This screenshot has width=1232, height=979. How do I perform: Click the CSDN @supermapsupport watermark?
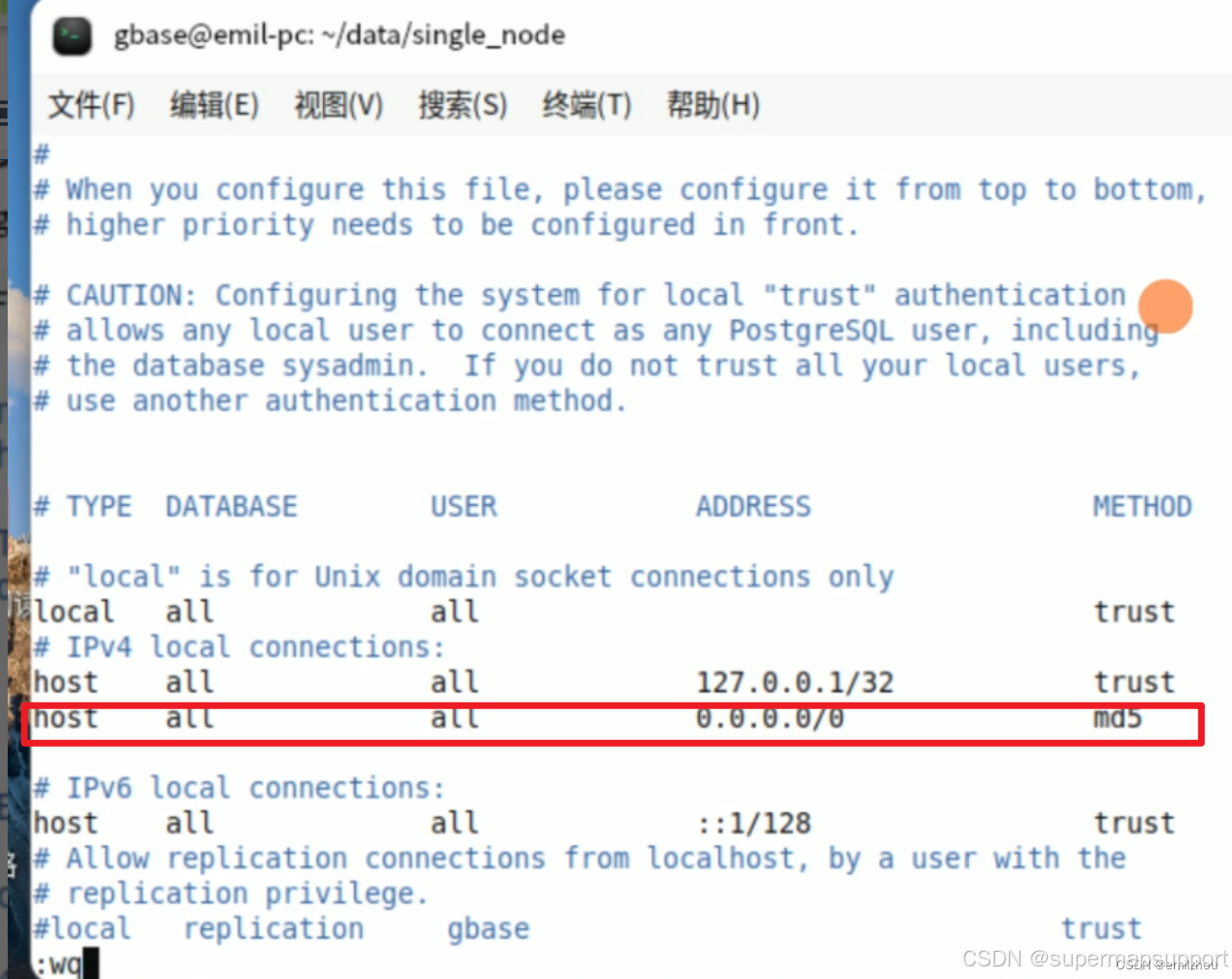[x=1092, y=959]
